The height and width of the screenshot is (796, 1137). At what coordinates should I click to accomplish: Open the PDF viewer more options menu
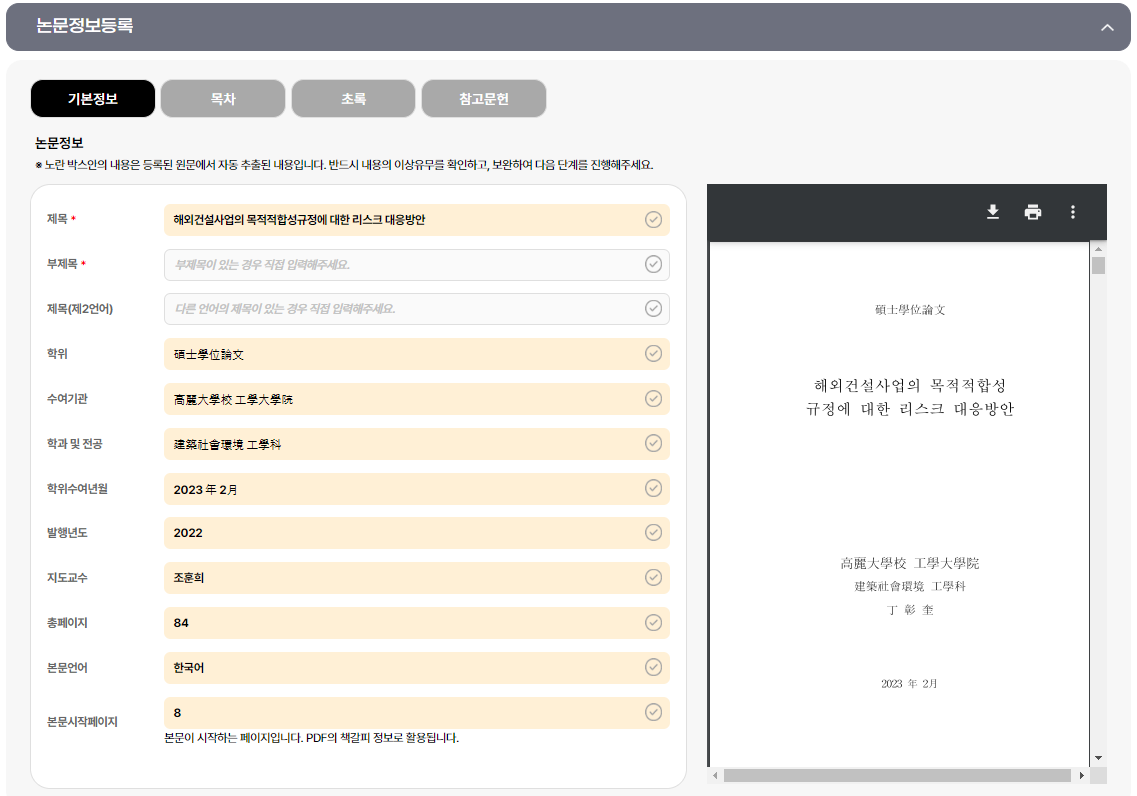[x=1072, y=212]
